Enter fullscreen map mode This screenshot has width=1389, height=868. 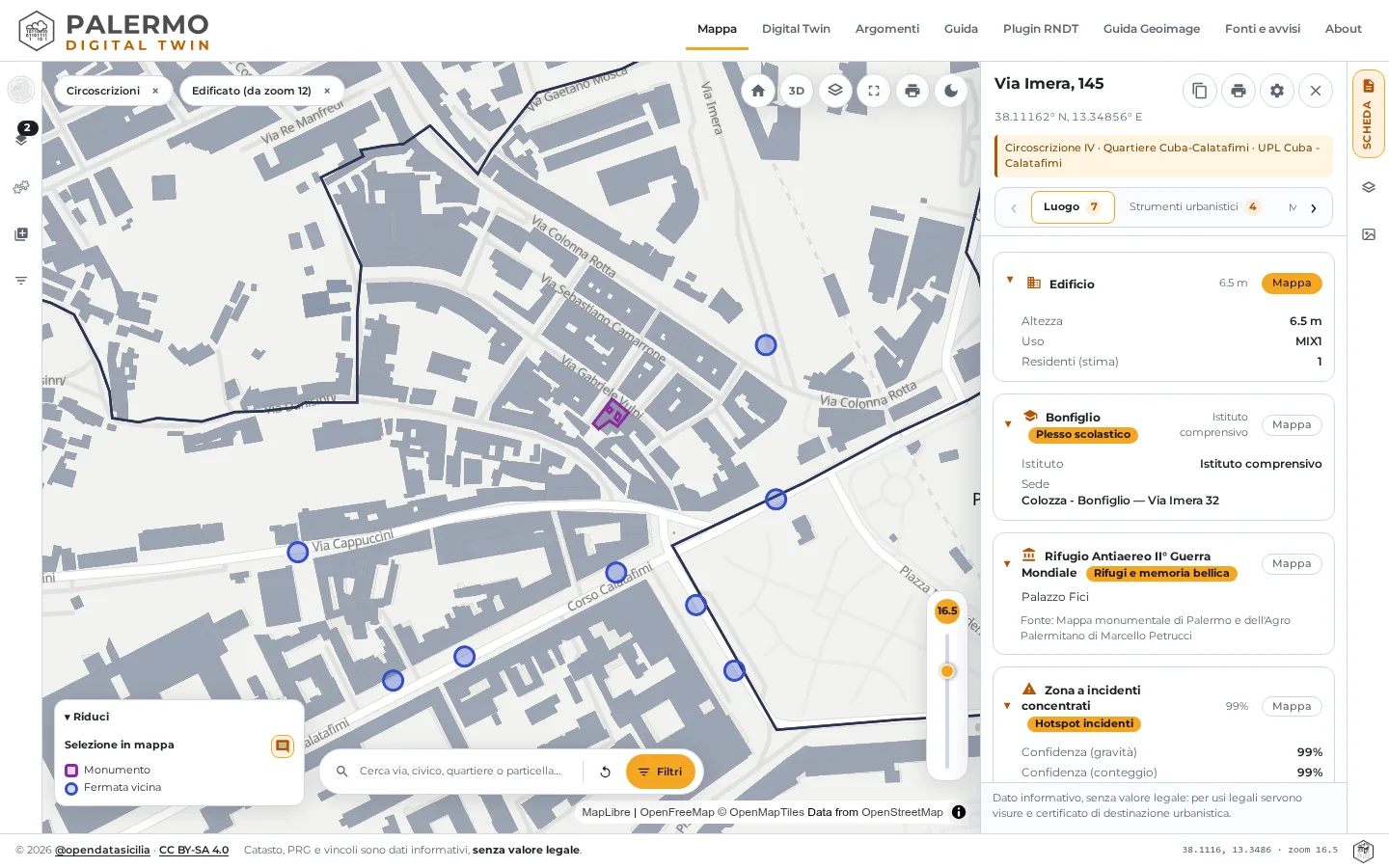click(x=874, y=91)
